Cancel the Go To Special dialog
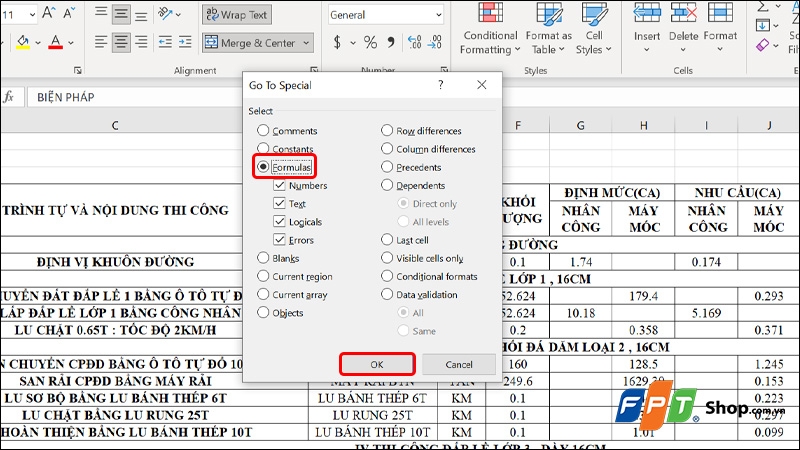Viewport: 800px width, 450px height. pos(459,364)
